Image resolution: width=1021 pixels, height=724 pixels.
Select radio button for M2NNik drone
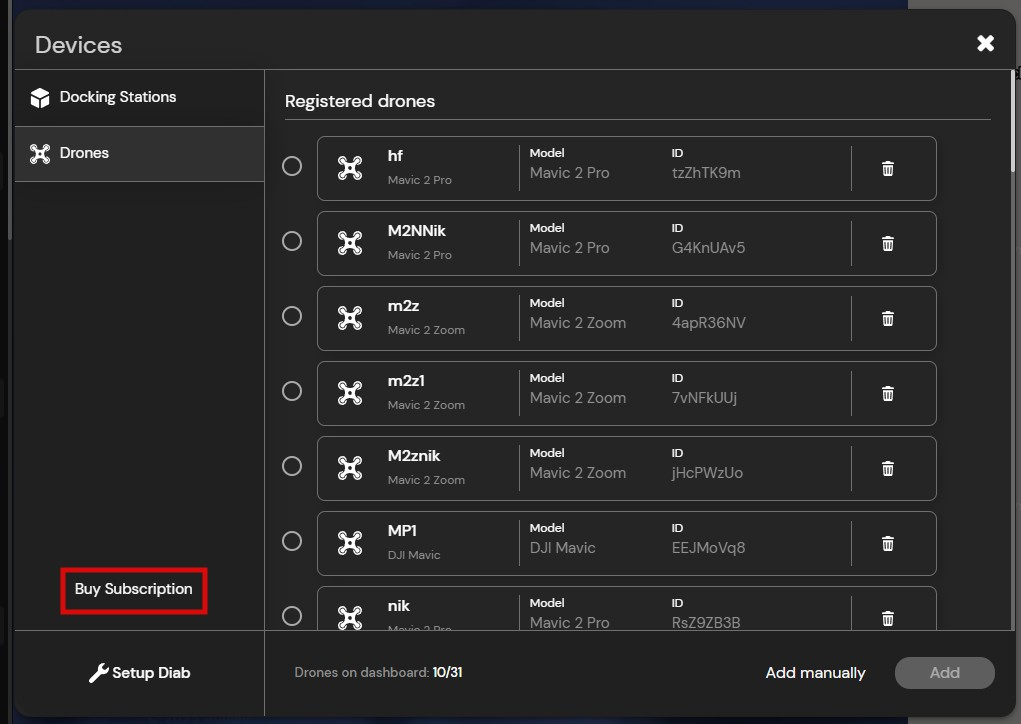tap(292, 241)
